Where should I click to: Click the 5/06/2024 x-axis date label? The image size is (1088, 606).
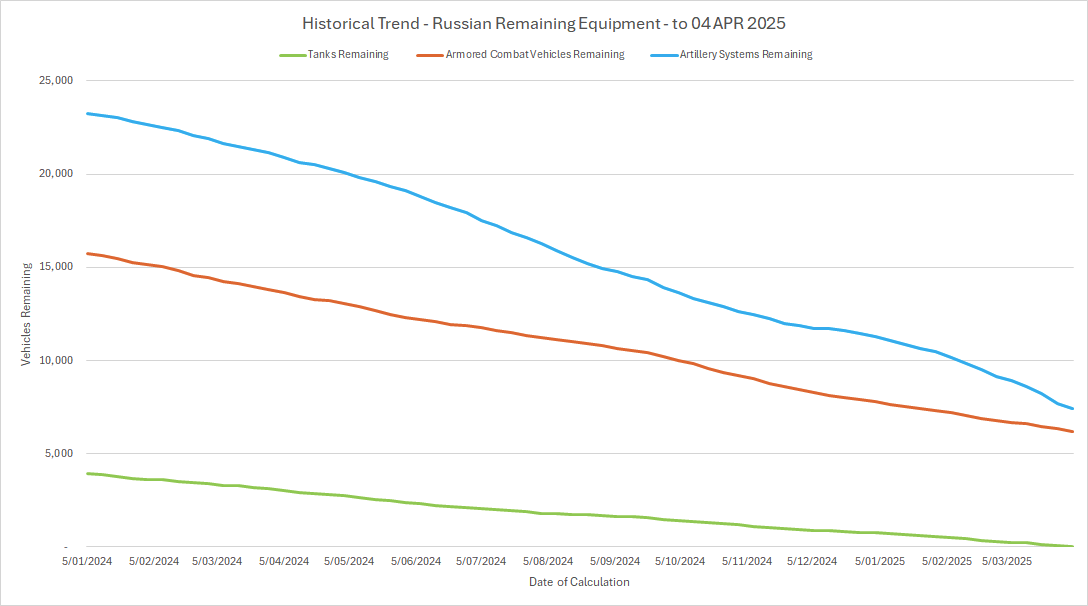pyautogui.click(x=414, y=562)
